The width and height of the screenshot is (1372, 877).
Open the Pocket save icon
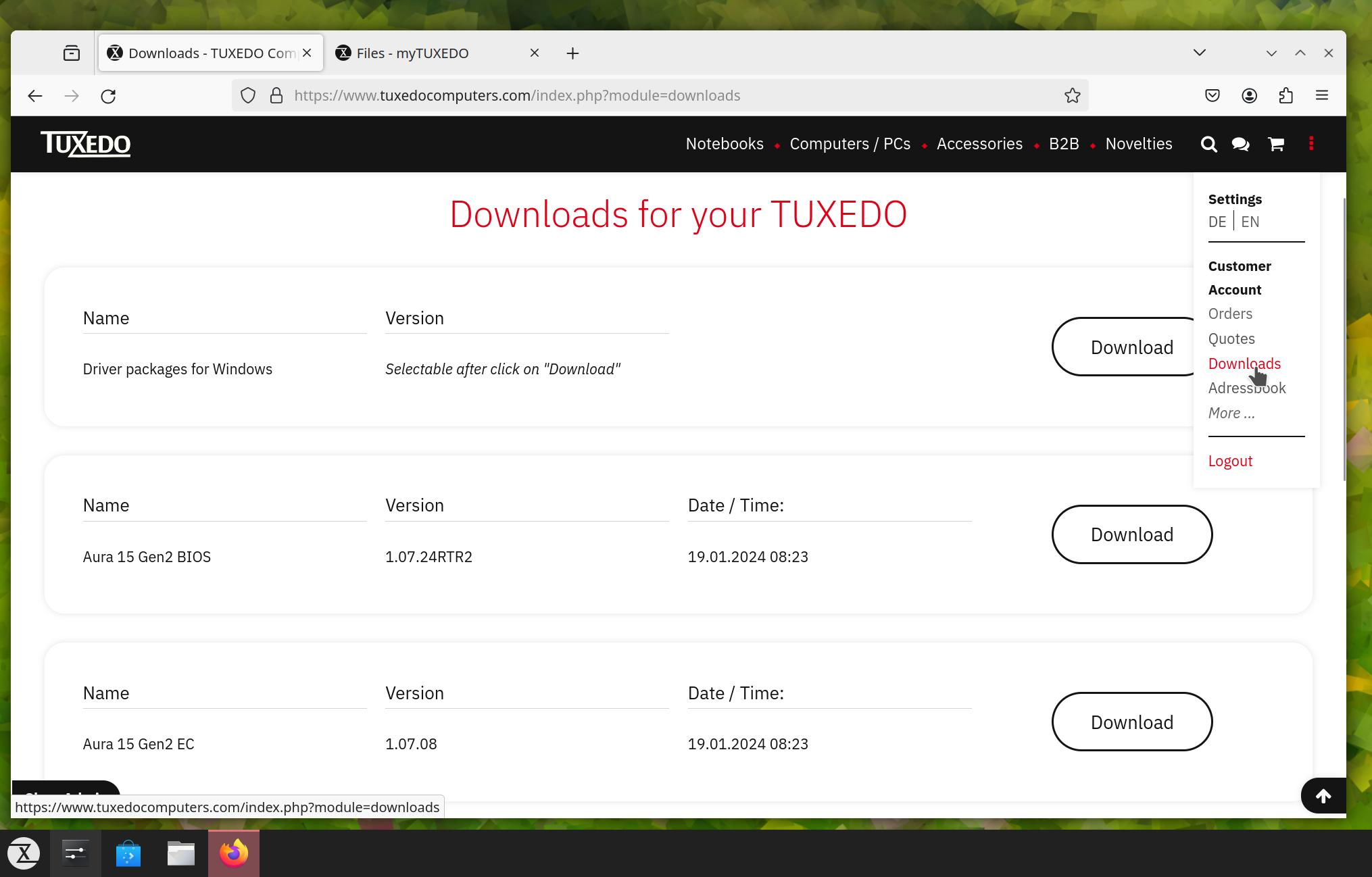coord(1212,96)
